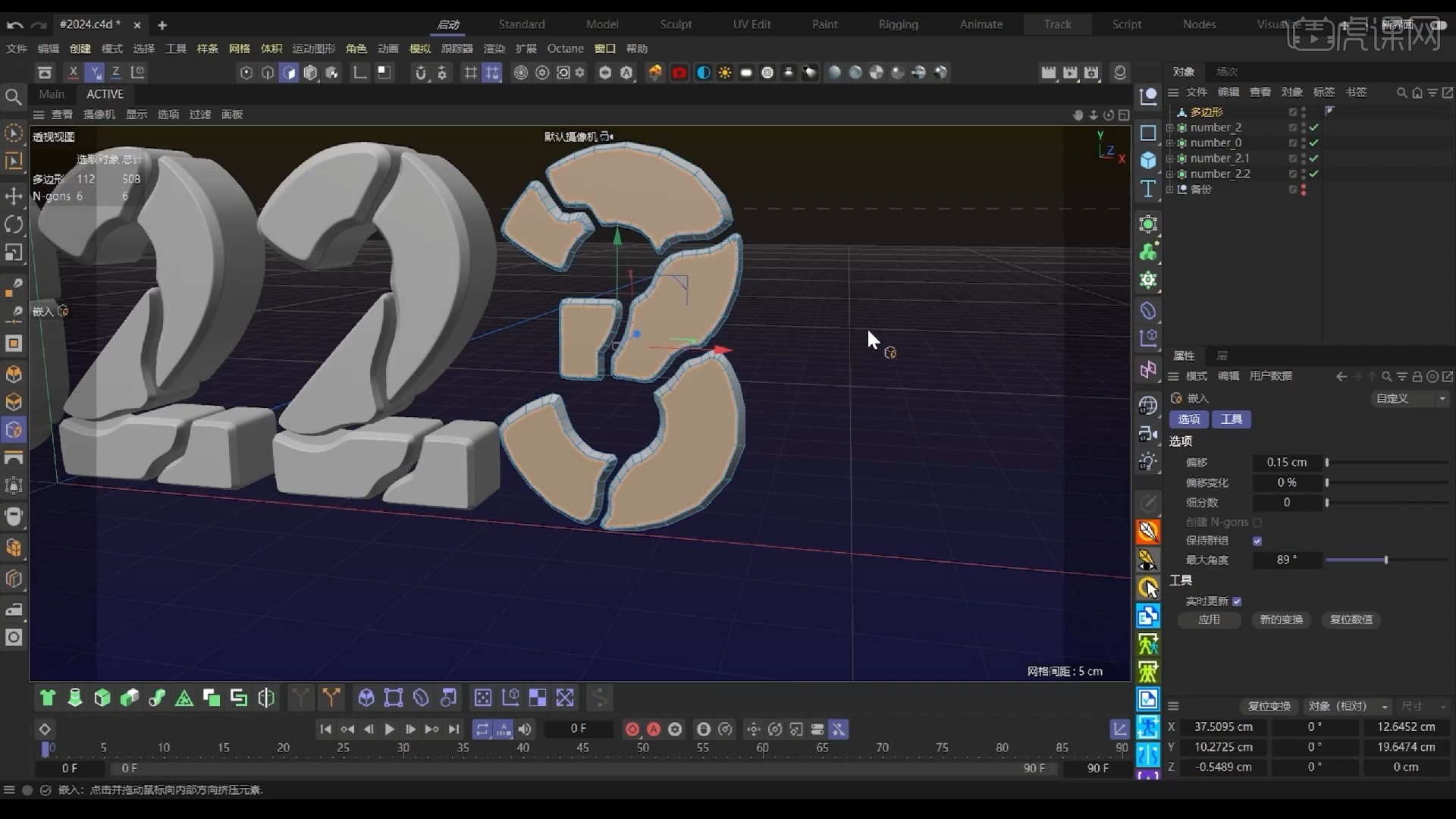The image size is (1456, 819).
Task: Toggle number_2 enable green checkmark
Action: point(1313,127)
